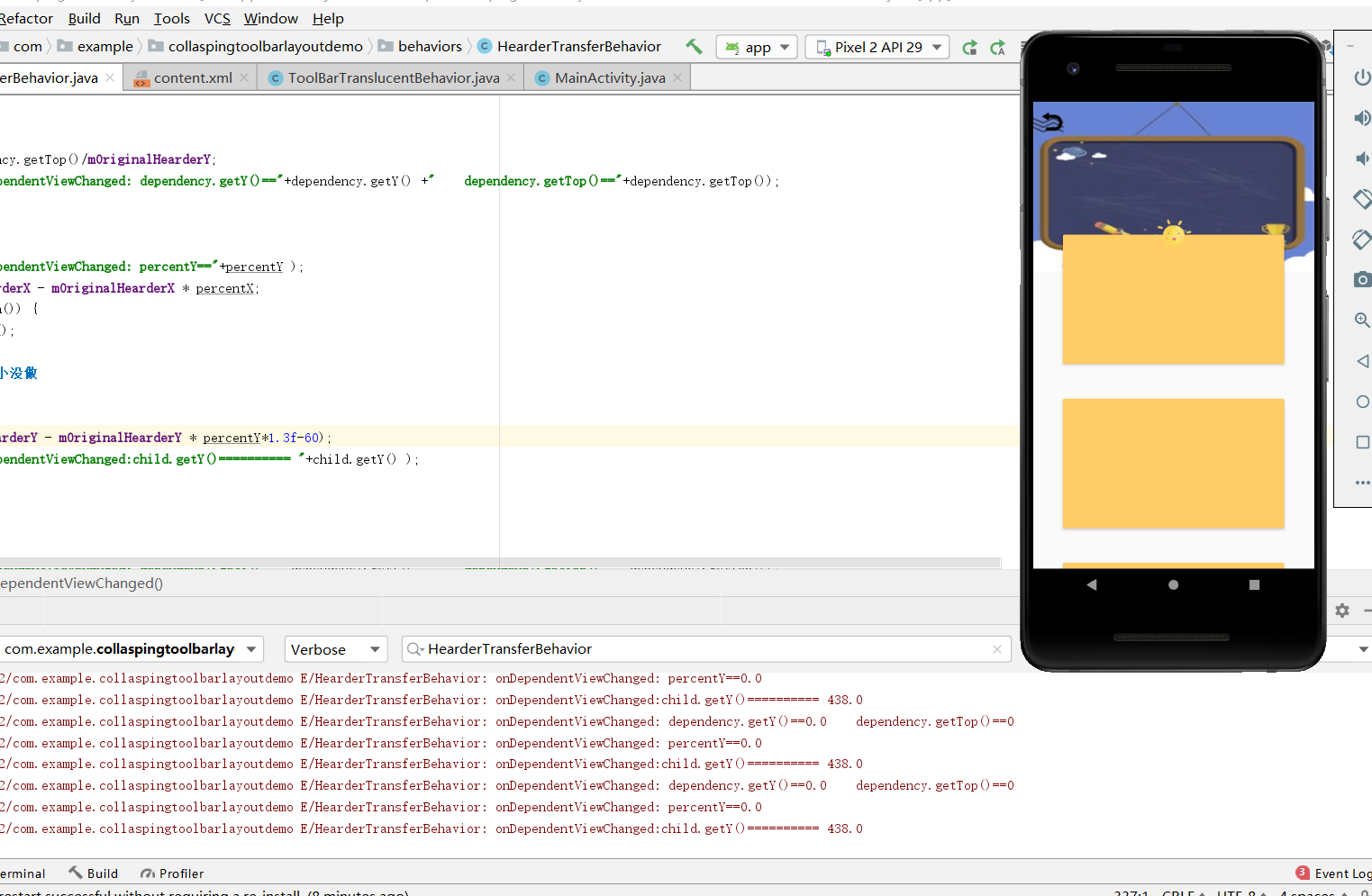Screen dimensions: 1372x896
Task: Click the Apply Code Changes icon
Action: [x=997, y=47]
